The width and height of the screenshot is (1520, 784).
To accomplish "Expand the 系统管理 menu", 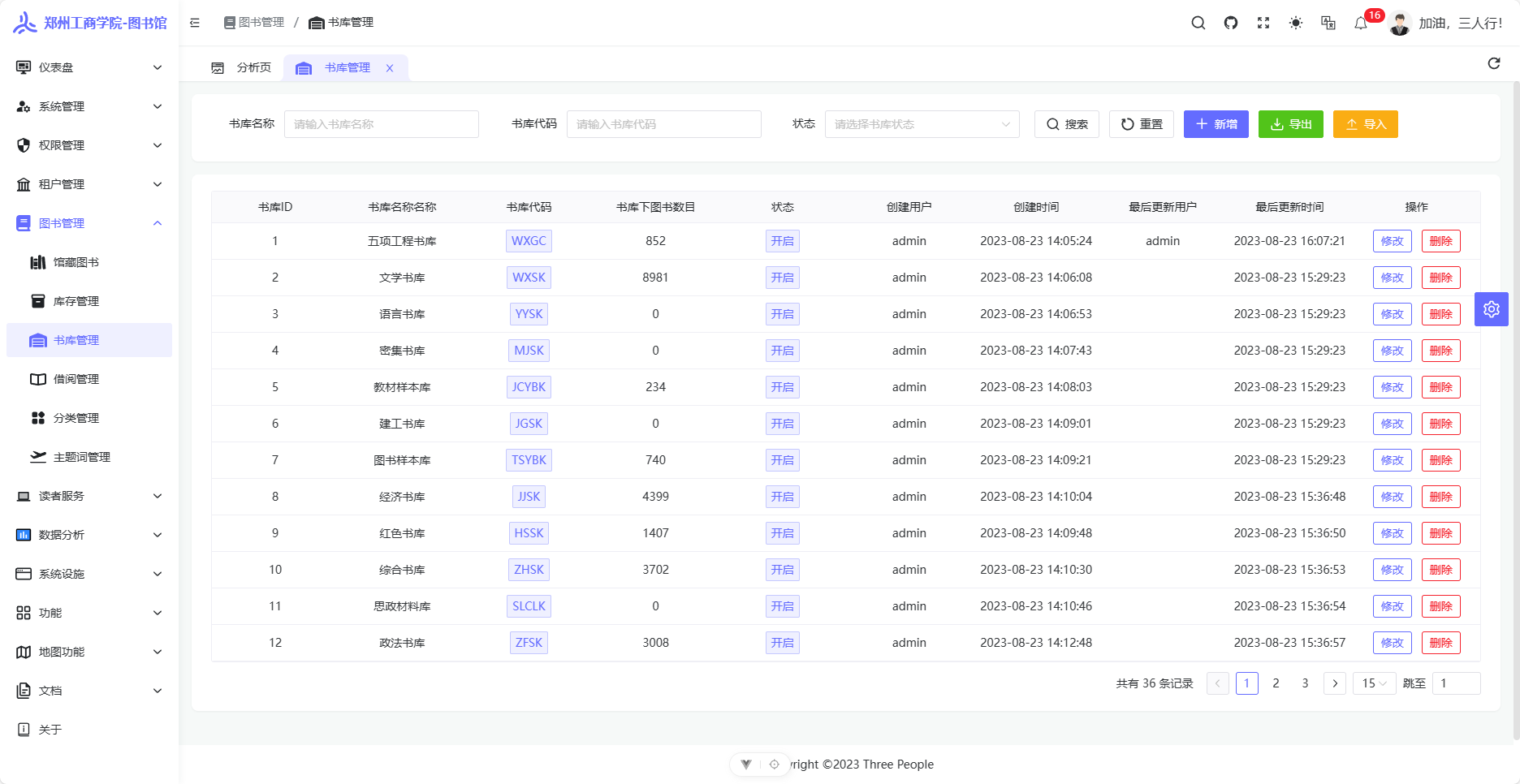I will (89, 106).
